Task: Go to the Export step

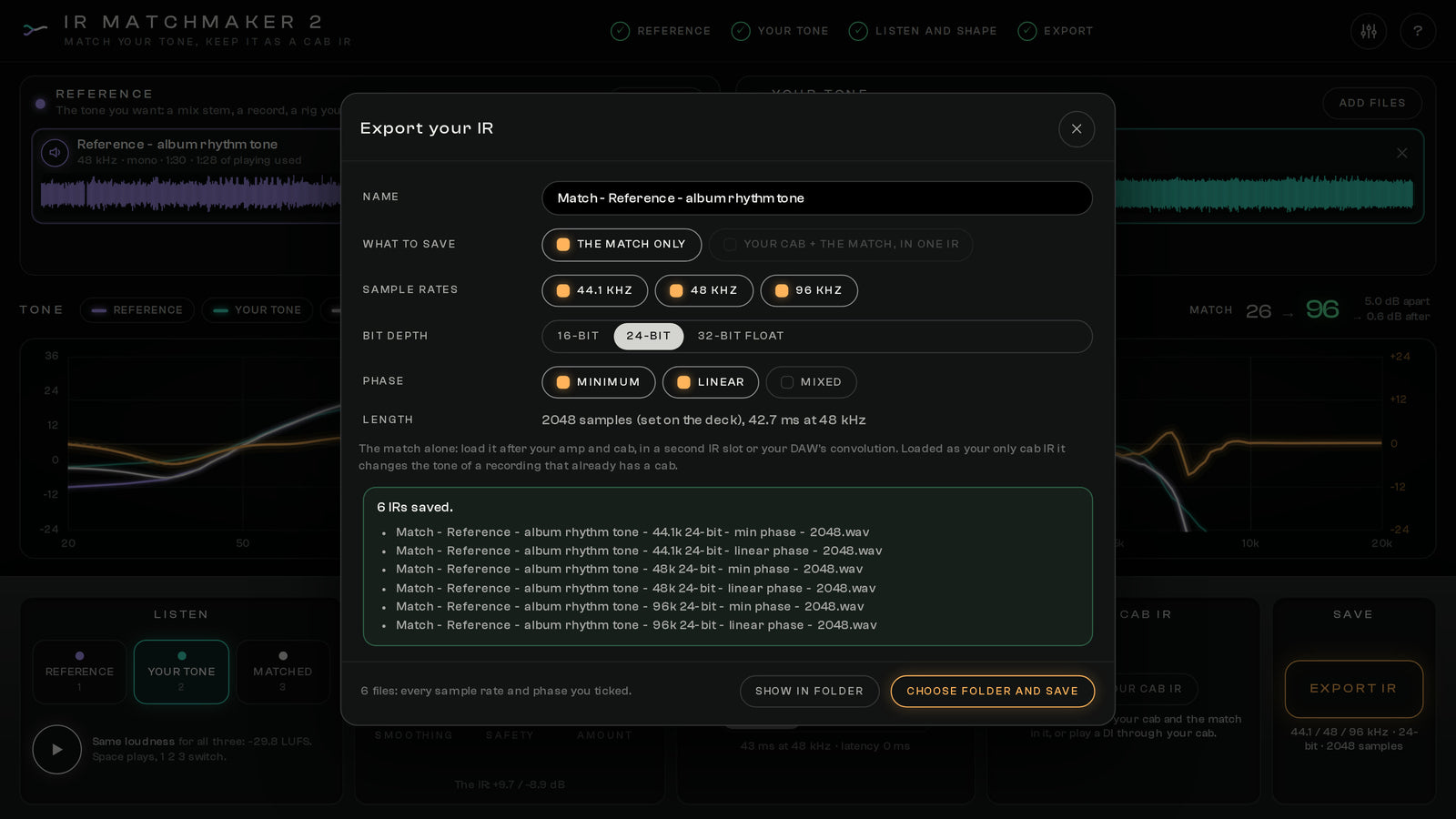Action: coord(1056,31)
